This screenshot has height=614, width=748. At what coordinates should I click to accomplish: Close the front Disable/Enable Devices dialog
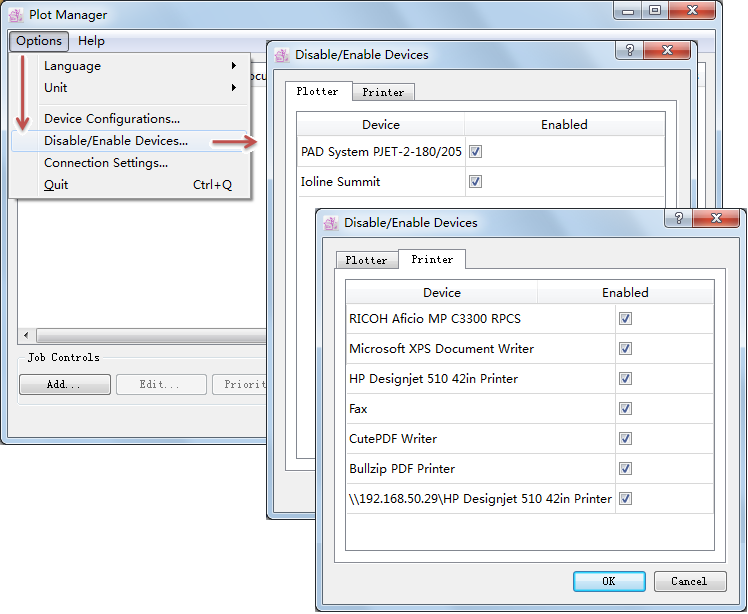point(720,220)
